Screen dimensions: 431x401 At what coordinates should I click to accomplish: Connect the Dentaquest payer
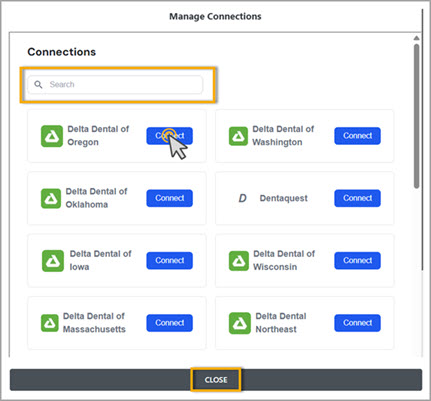coord(357,198)
